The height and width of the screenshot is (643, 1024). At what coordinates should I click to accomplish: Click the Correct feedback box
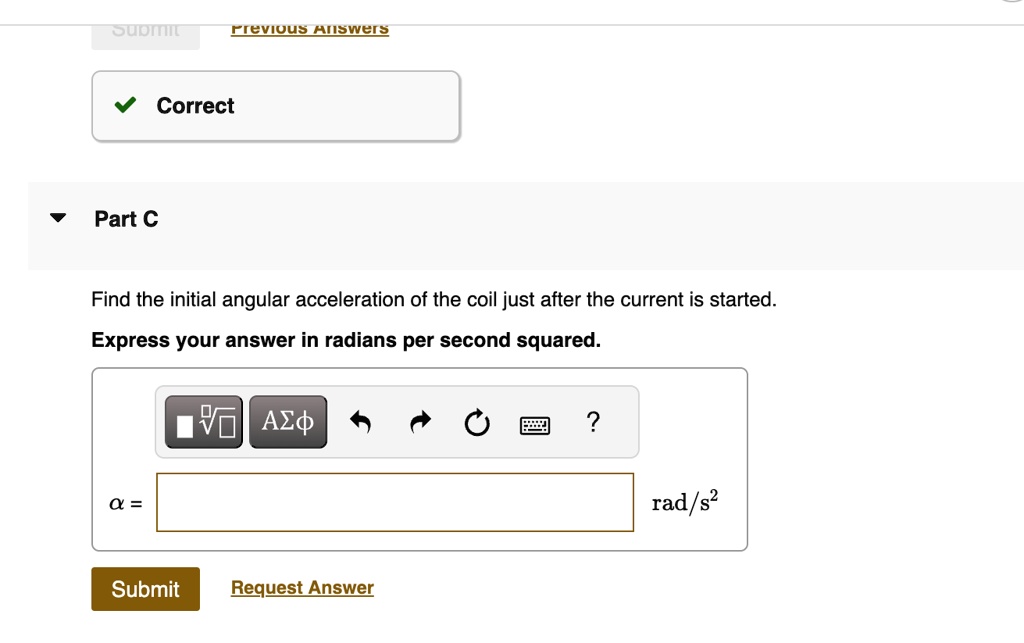276,106
